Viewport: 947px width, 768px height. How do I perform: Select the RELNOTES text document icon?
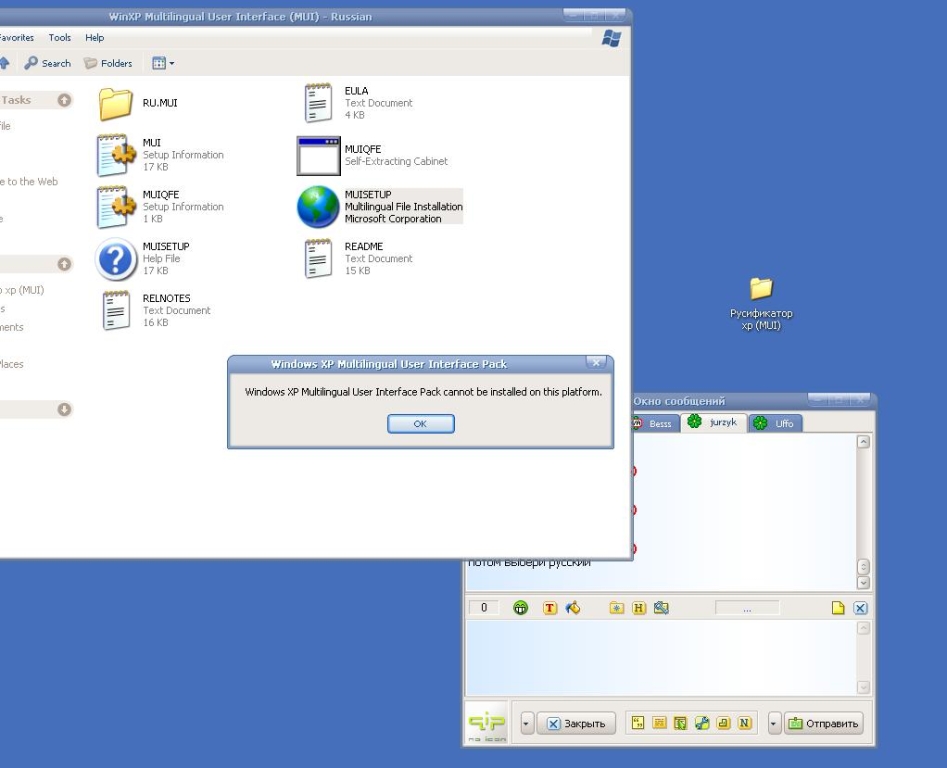(x=116, y=310)
